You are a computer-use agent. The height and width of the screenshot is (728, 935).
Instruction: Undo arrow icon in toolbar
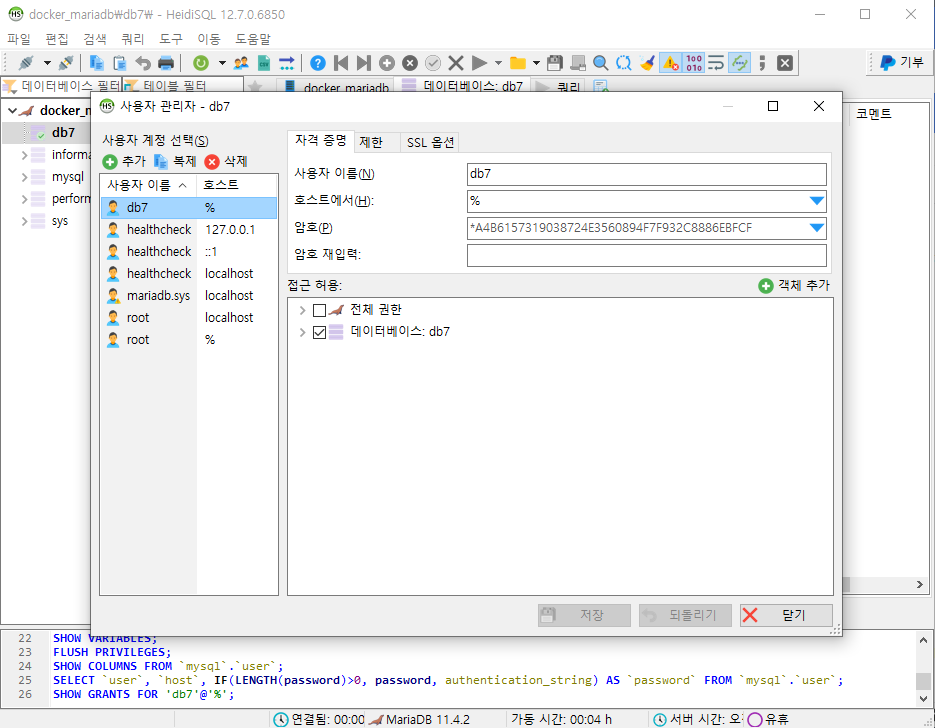click(x=143, y=63)
